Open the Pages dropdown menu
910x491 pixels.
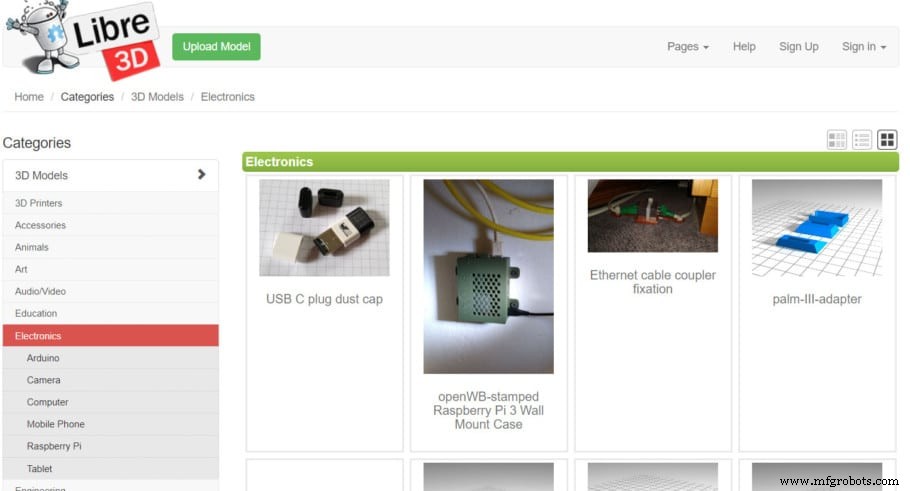tap(688, 46)
